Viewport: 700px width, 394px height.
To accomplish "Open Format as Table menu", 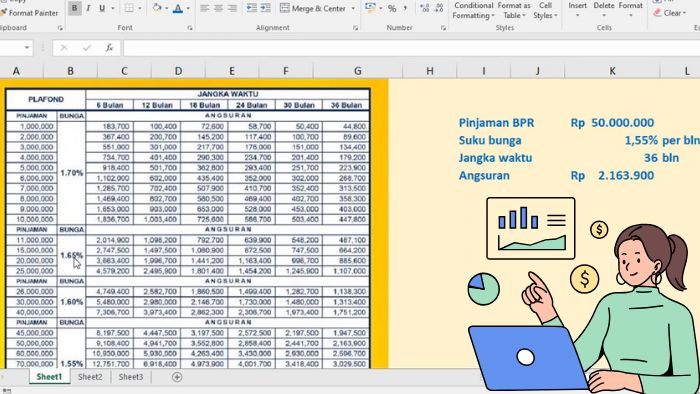I will pyautogui.click(x=514, y=10).
